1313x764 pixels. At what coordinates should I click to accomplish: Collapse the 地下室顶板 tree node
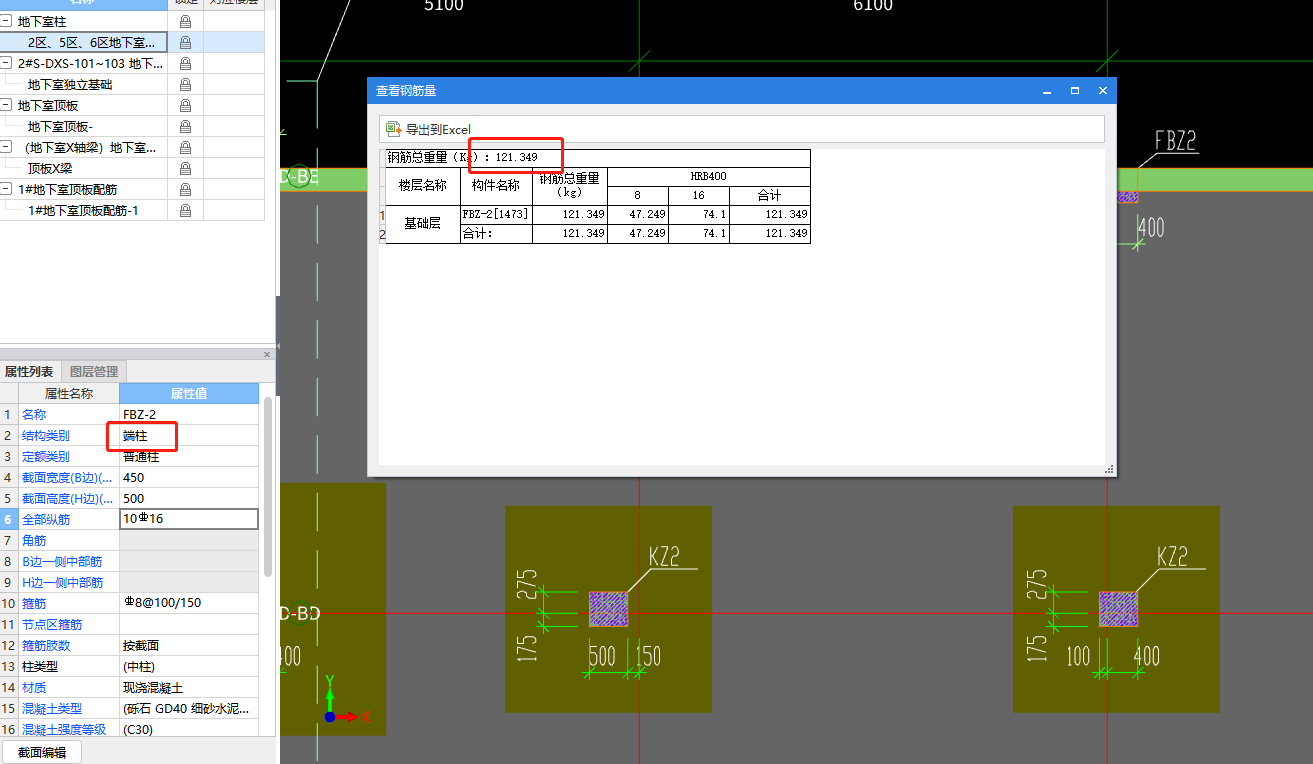(7, 105)
